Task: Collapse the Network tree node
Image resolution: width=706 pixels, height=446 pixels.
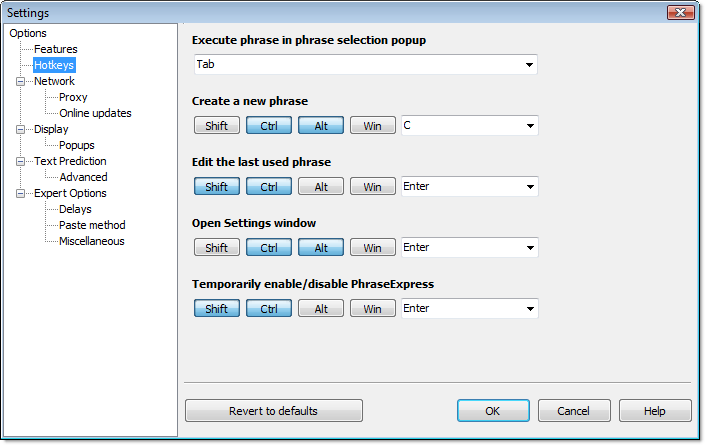Action: 20,81
